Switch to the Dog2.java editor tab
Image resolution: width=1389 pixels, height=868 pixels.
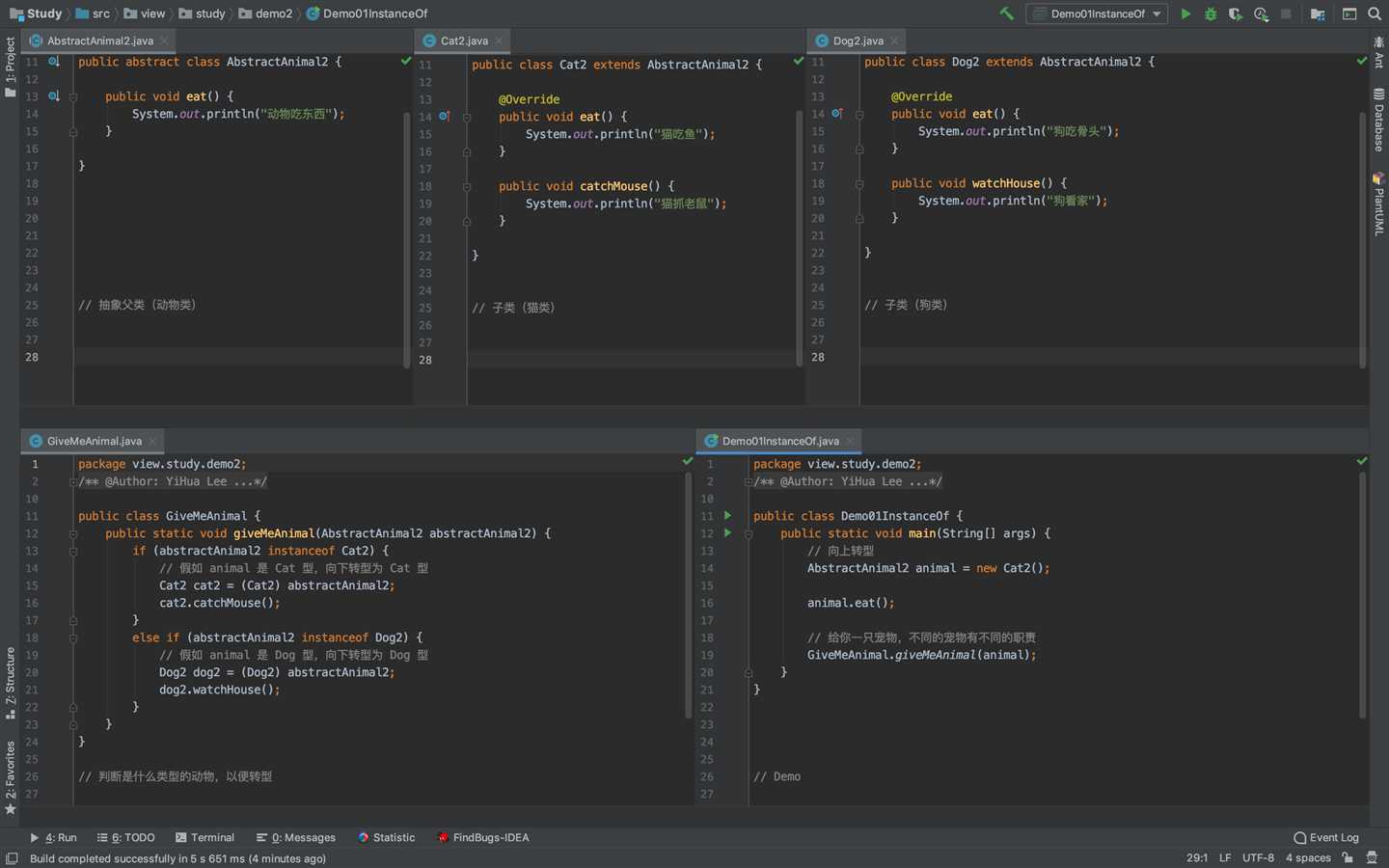pyautogui.click(x=857, y=41)
